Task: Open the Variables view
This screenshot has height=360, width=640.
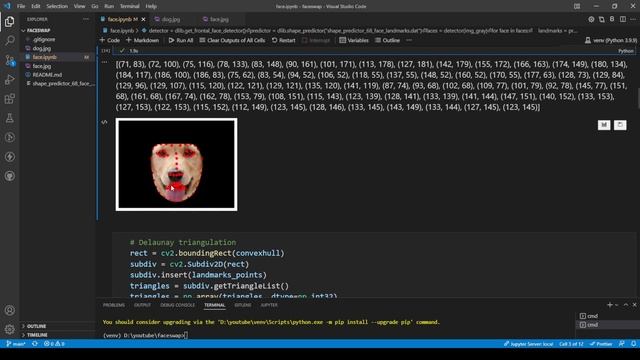Action: (354, 40)
